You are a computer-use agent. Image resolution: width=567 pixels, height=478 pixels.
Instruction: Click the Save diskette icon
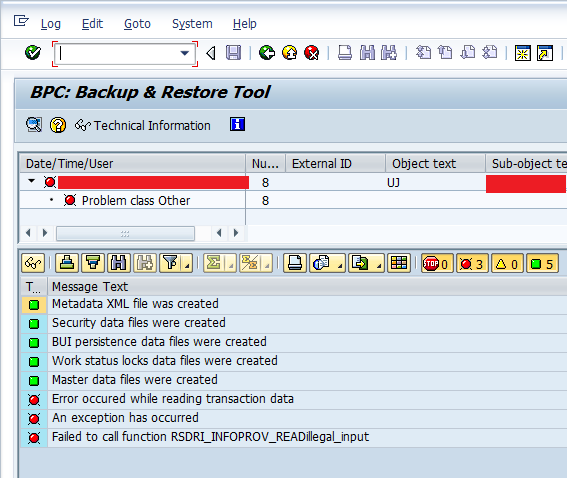[233, 53]
